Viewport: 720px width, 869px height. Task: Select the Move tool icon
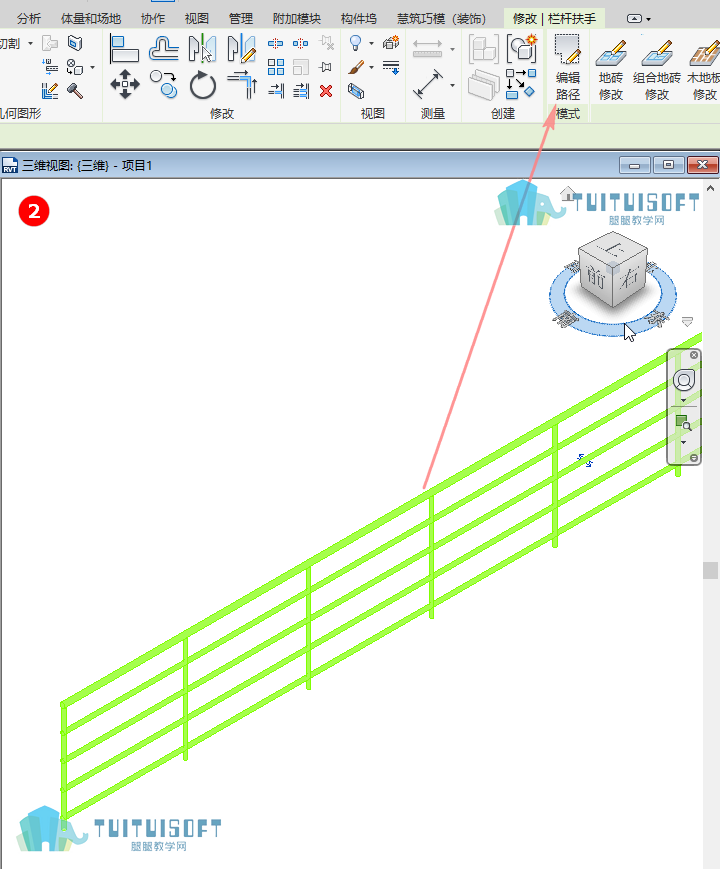125,85
